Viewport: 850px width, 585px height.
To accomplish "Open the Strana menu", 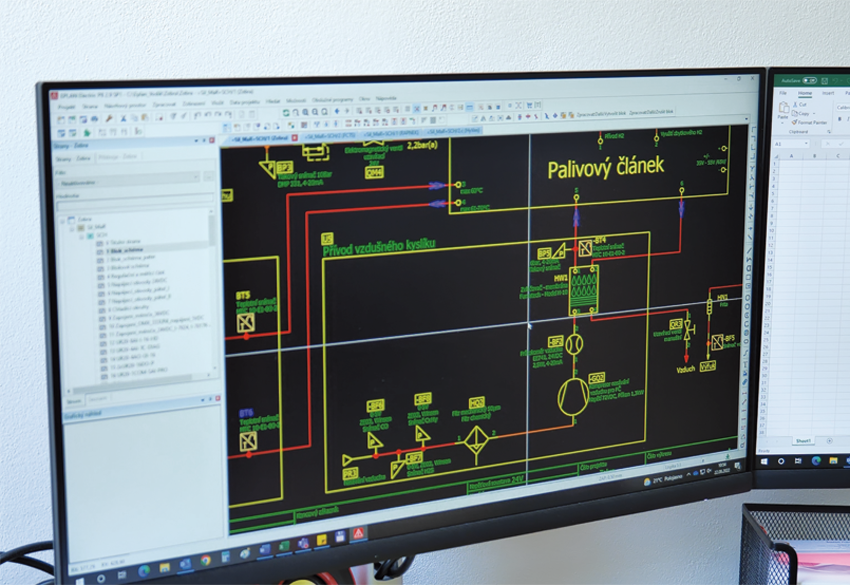I will [x=90, y=106].
